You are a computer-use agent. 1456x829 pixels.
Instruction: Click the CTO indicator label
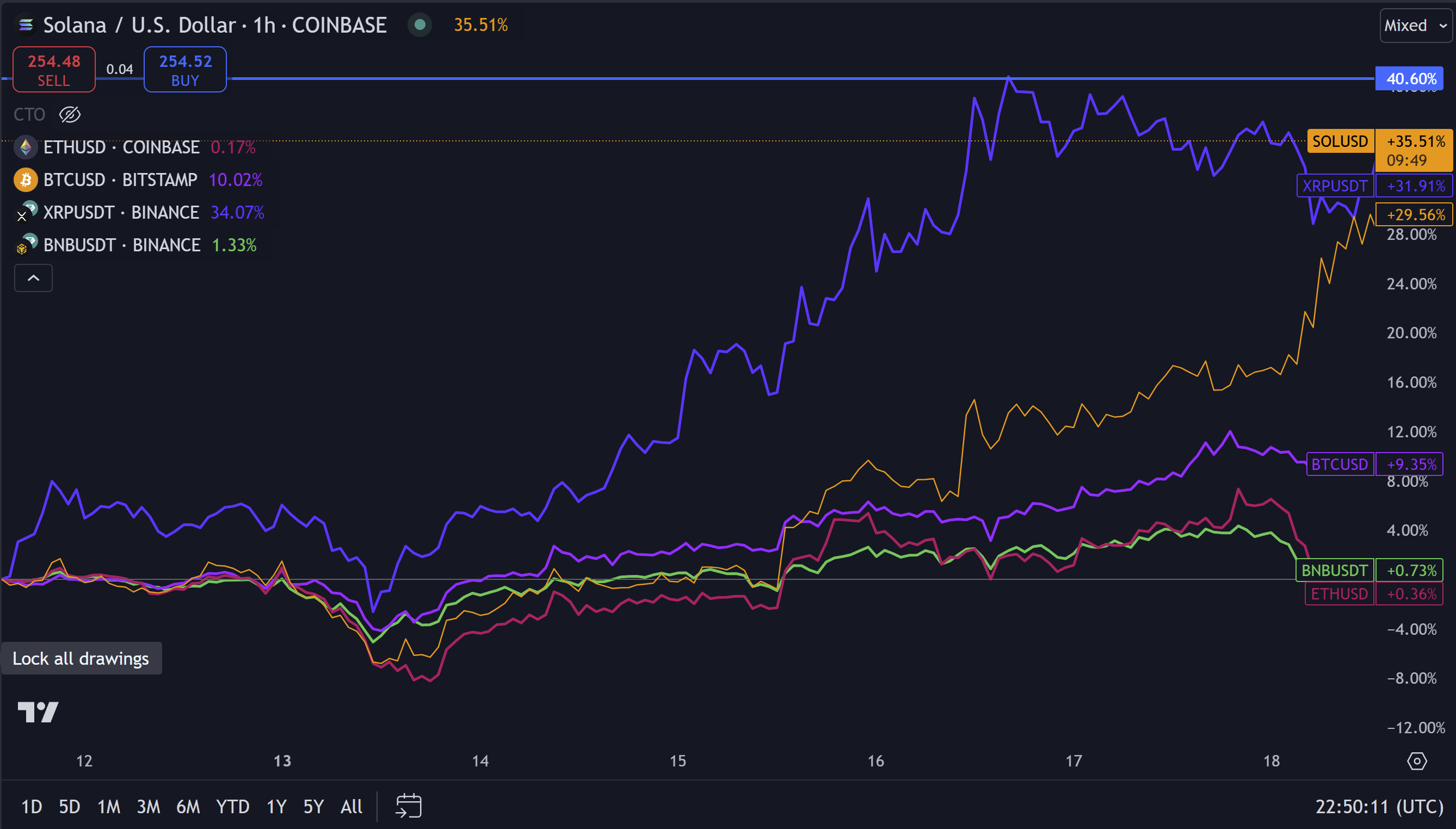(x=29, y=114)
